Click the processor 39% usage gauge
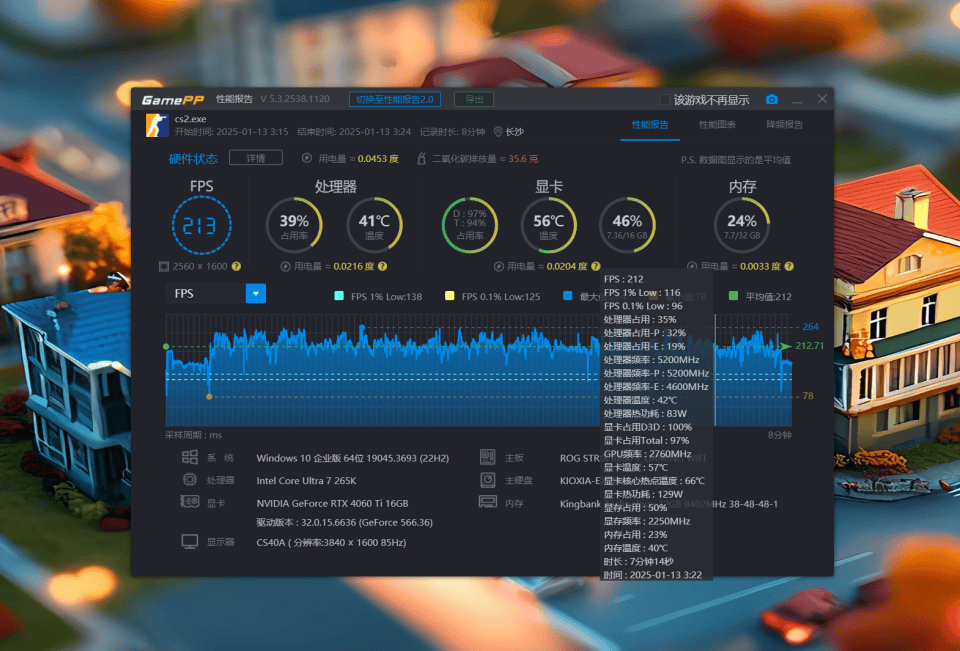 click(x=294, y=225)
